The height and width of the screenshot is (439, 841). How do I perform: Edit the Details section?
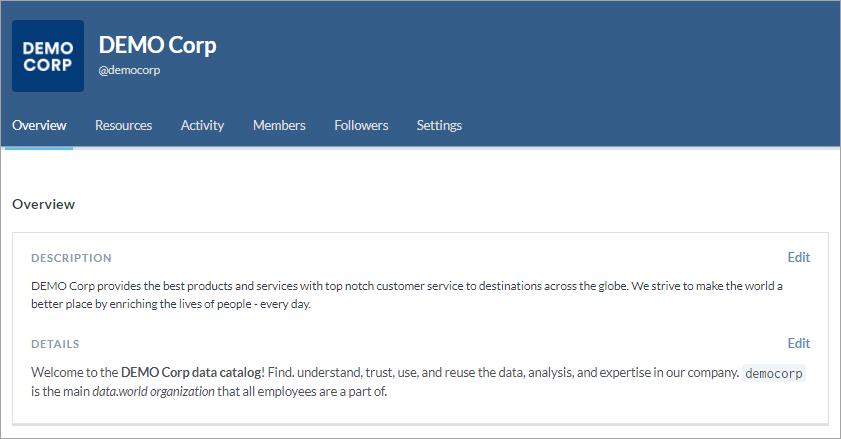click(x=798, y=343)
